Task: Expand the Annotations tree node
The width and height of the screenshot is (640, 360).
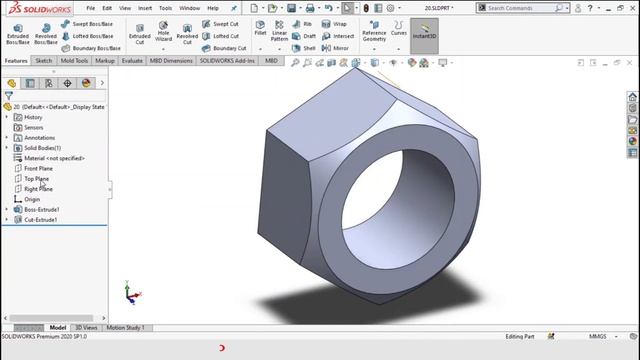Action: pyautogui.click(x=7, y=138)
